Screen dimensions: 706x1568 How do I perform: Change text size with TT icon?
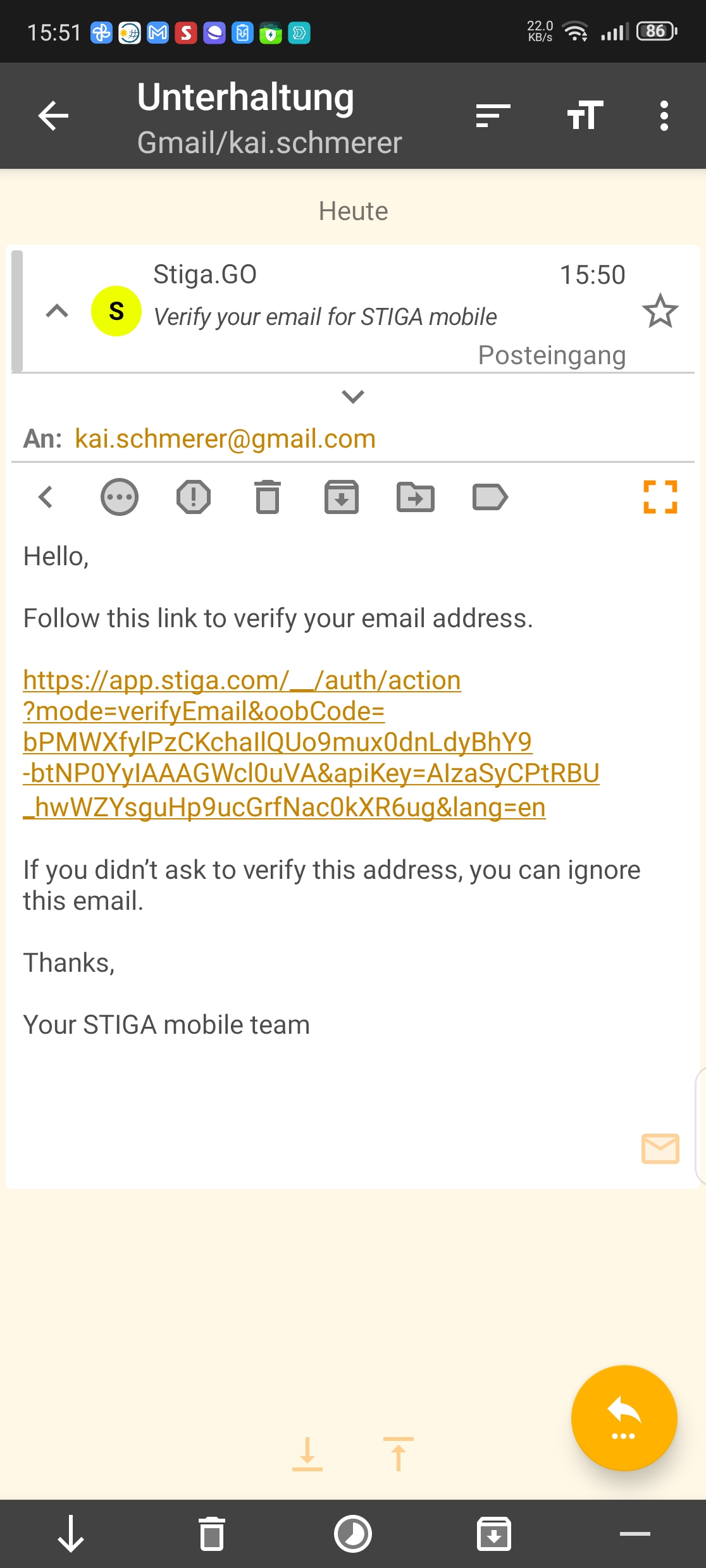tap(585, 115)
